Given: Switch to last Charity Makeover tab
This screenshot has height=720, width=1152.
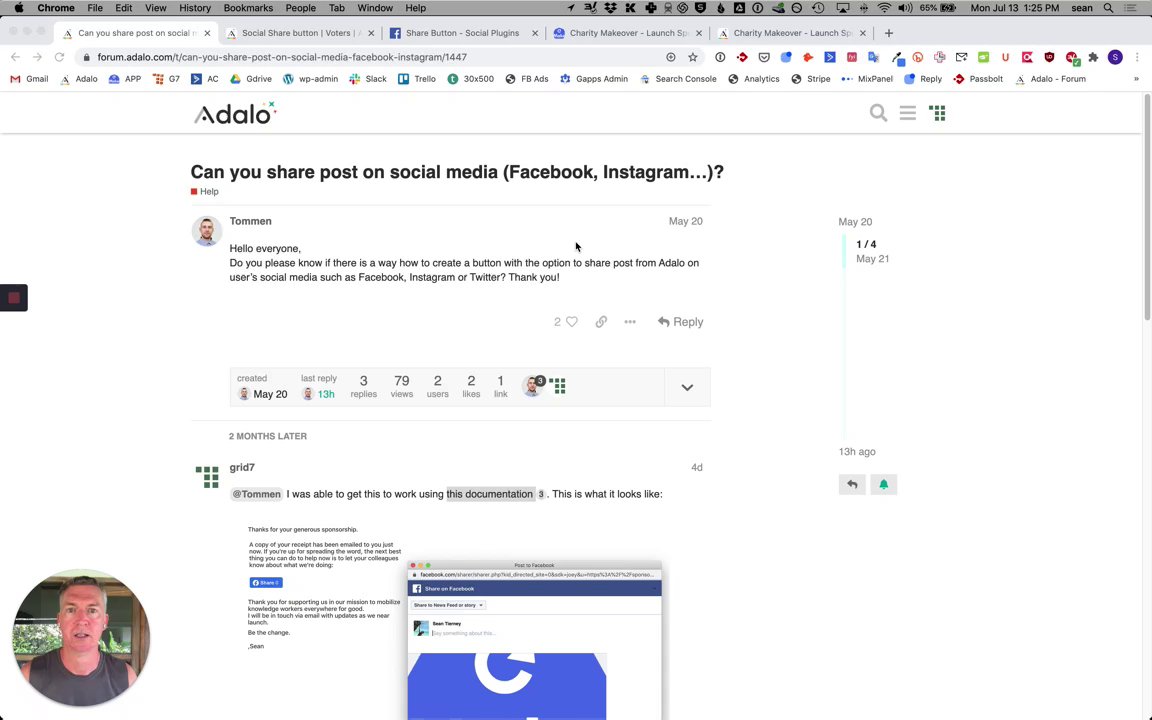Looking at the screenshot, I should [x=790, y=33].
